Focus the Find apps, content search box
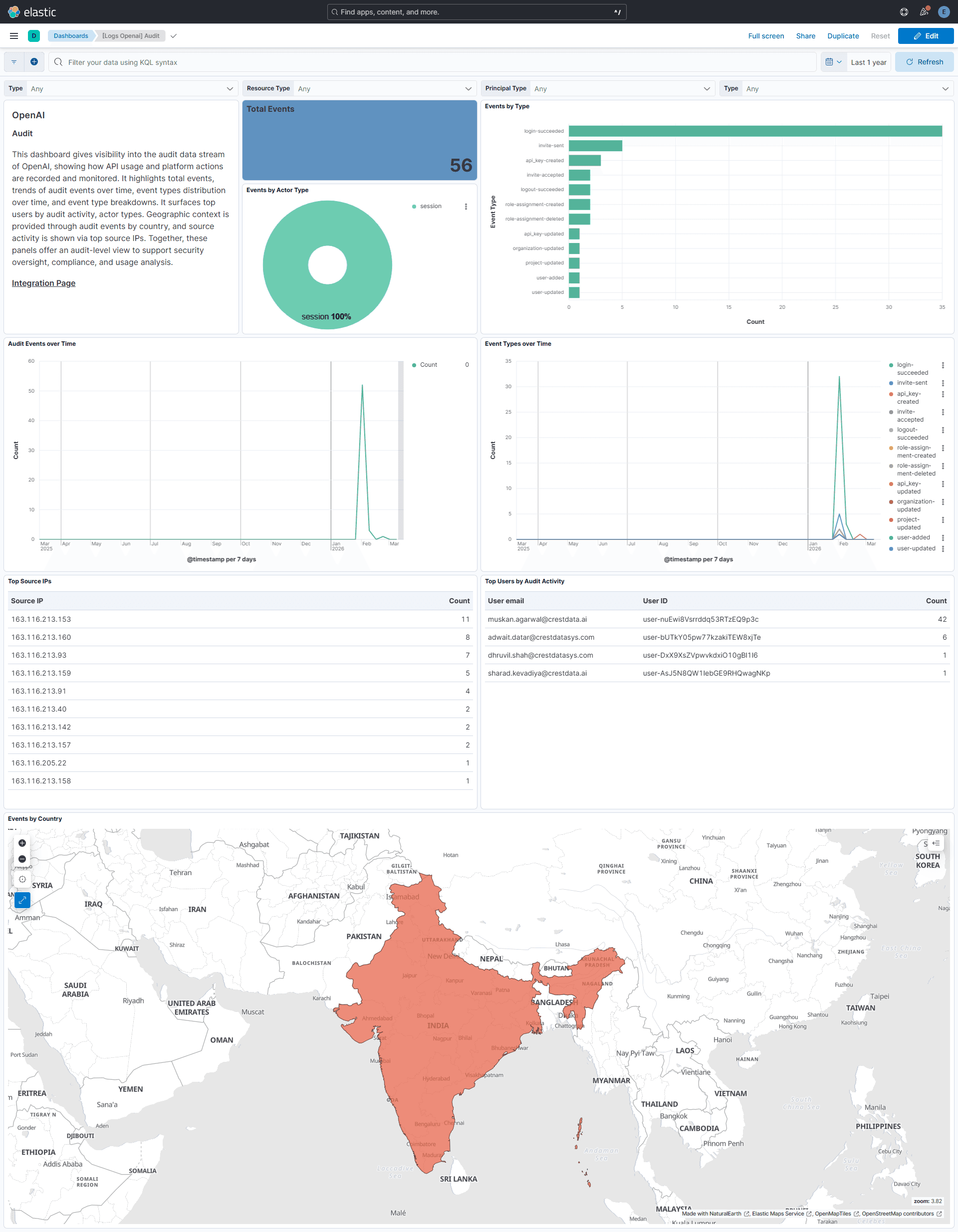 tap(477, 12)
